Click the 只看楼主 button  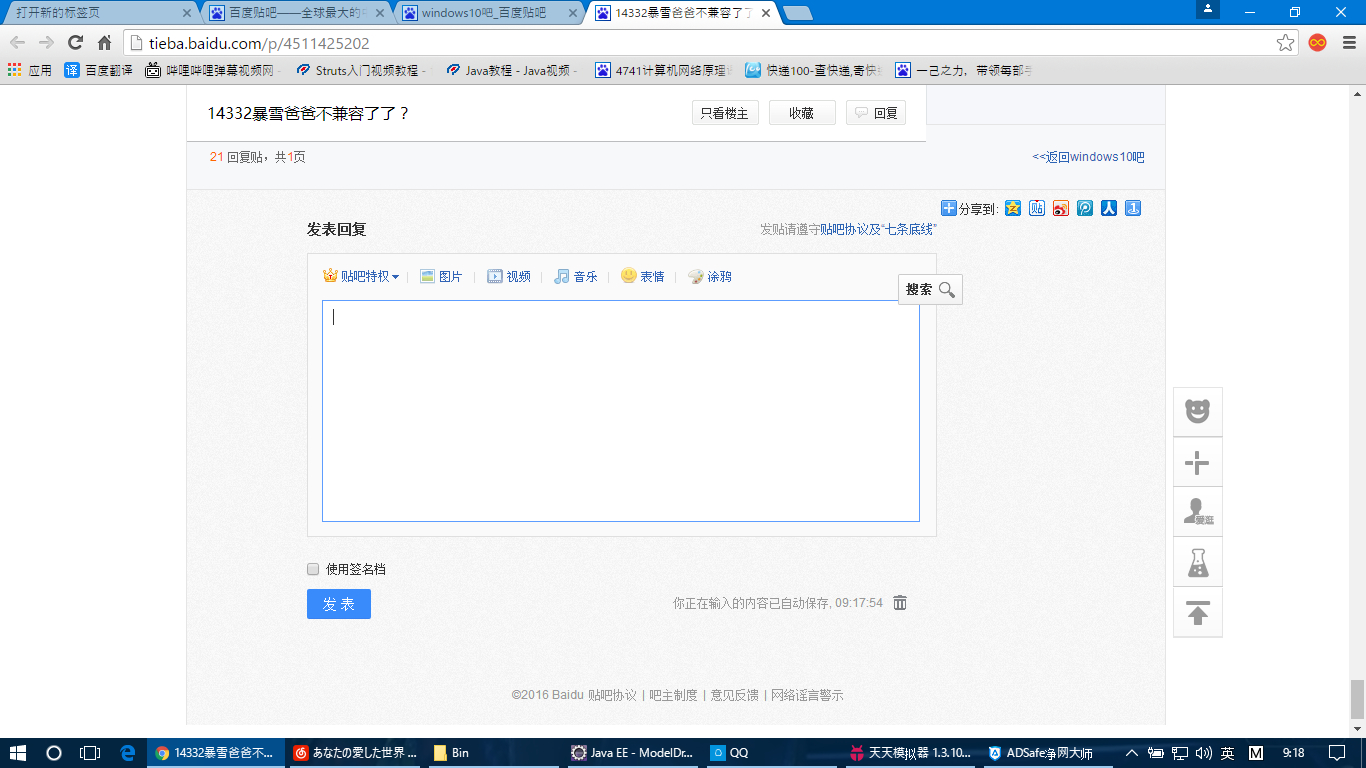(x=725, y=113)
